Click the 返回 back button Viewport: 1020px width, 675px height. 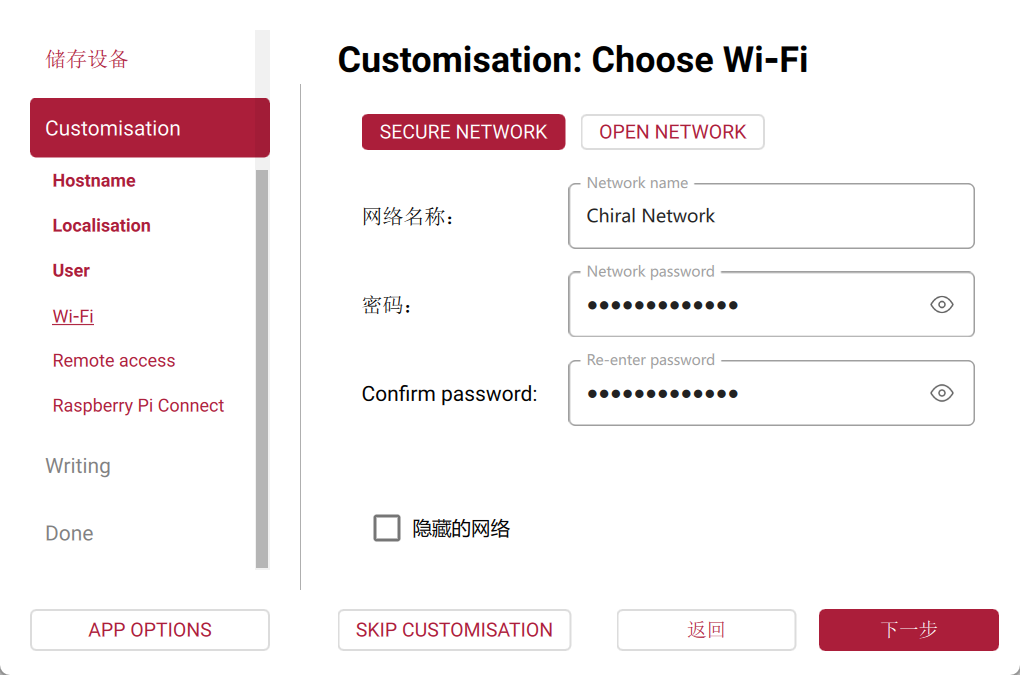click(706, 630)
